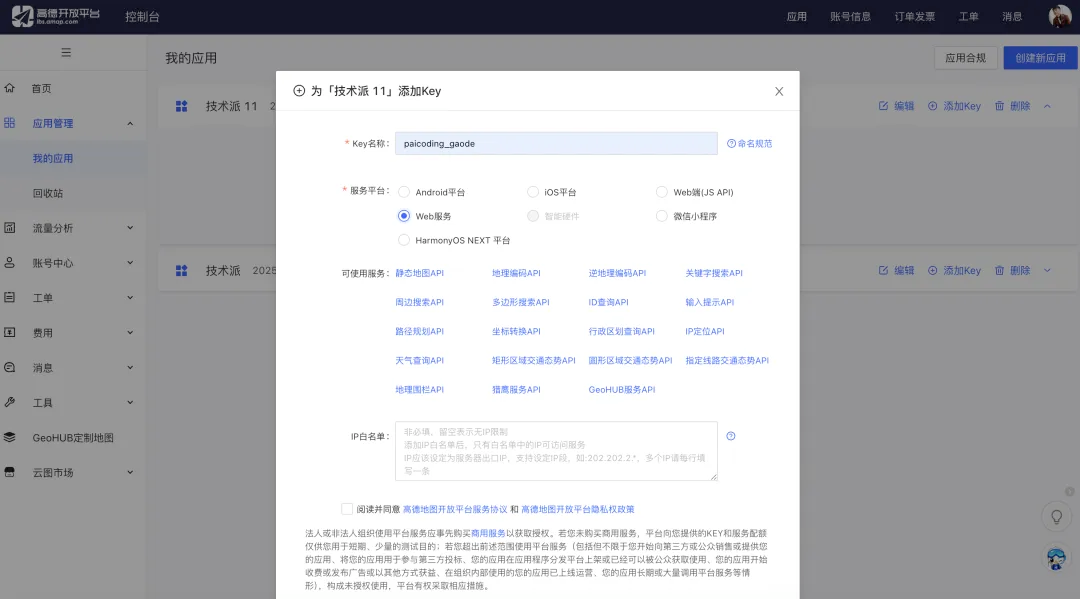Click the app icon beside 技术派 11

[x=181, y=106]
